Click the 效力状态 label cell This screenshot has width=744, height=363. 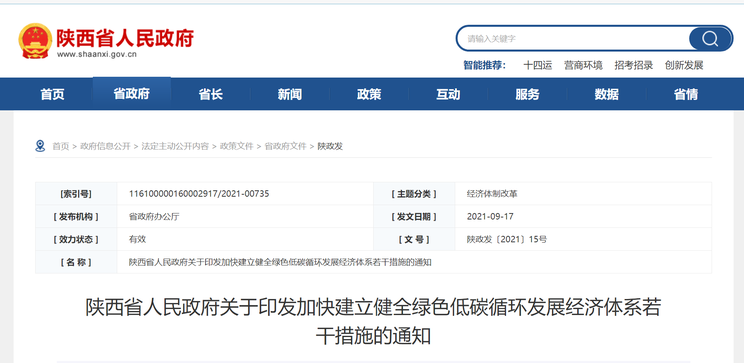click(x=76, y=239)
